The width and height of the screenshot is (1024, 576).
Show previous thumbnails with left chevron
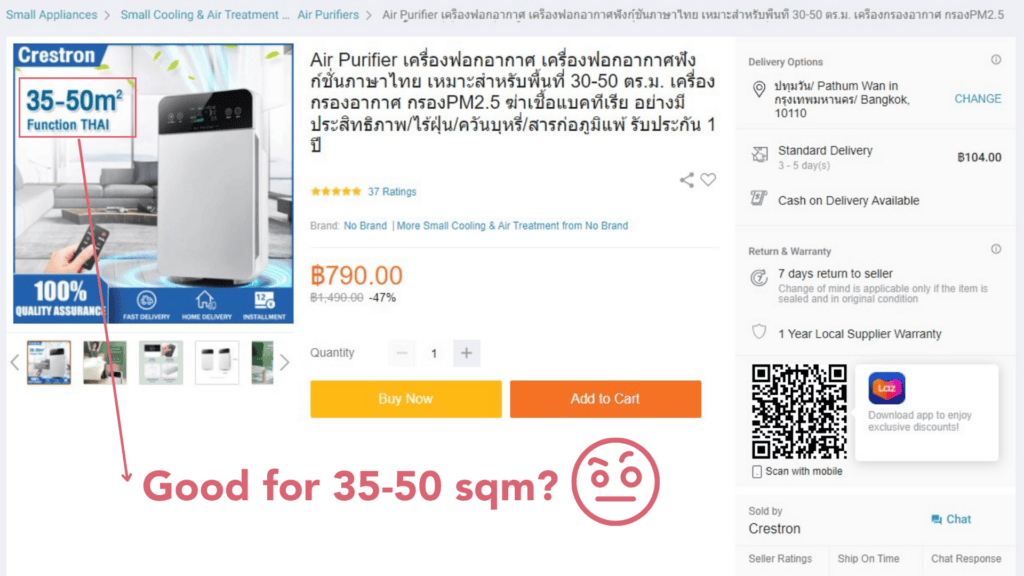(15, 362)
